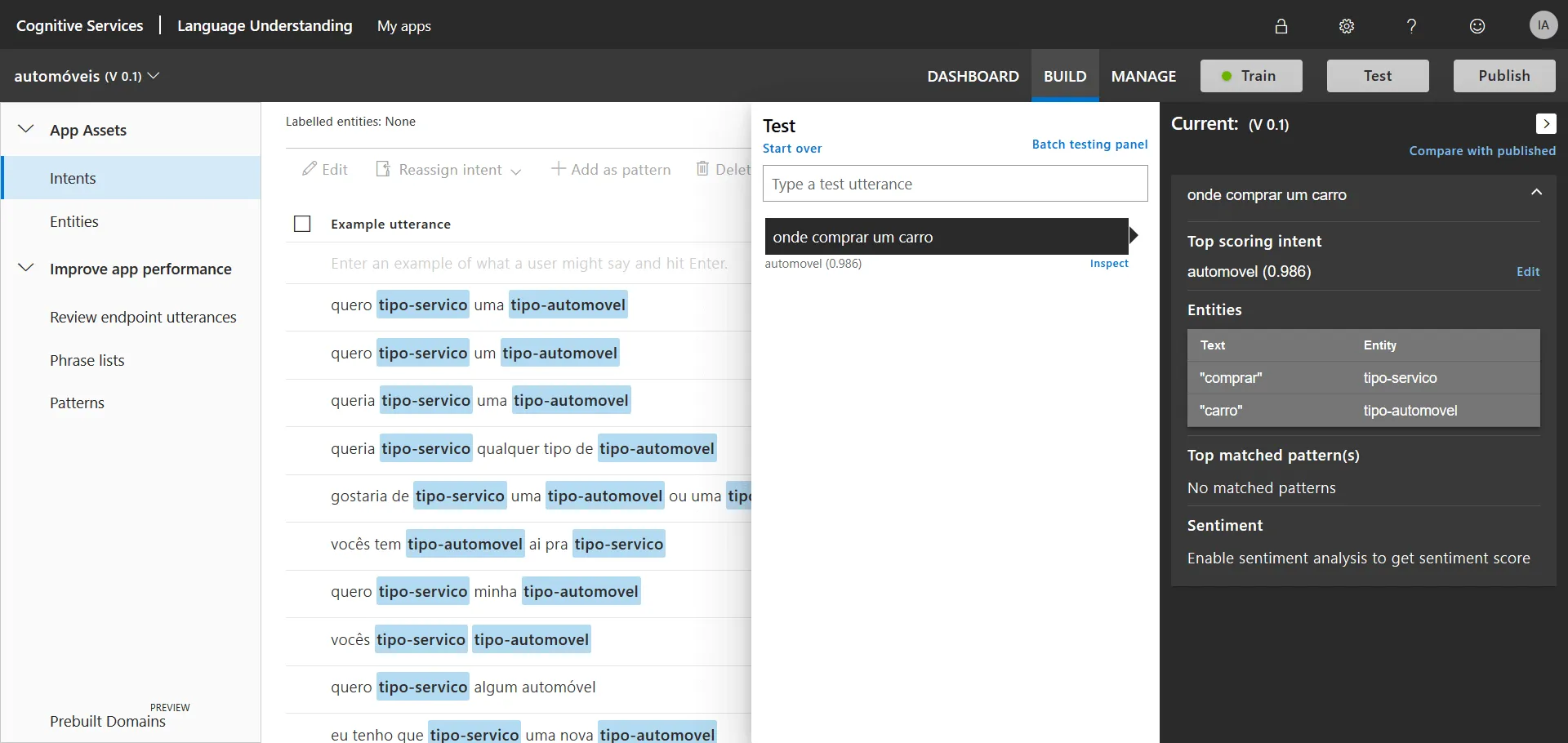Screen dimensions: 1568x743
Task: Click the Language Understanding header link
Action: coord(265,26)
